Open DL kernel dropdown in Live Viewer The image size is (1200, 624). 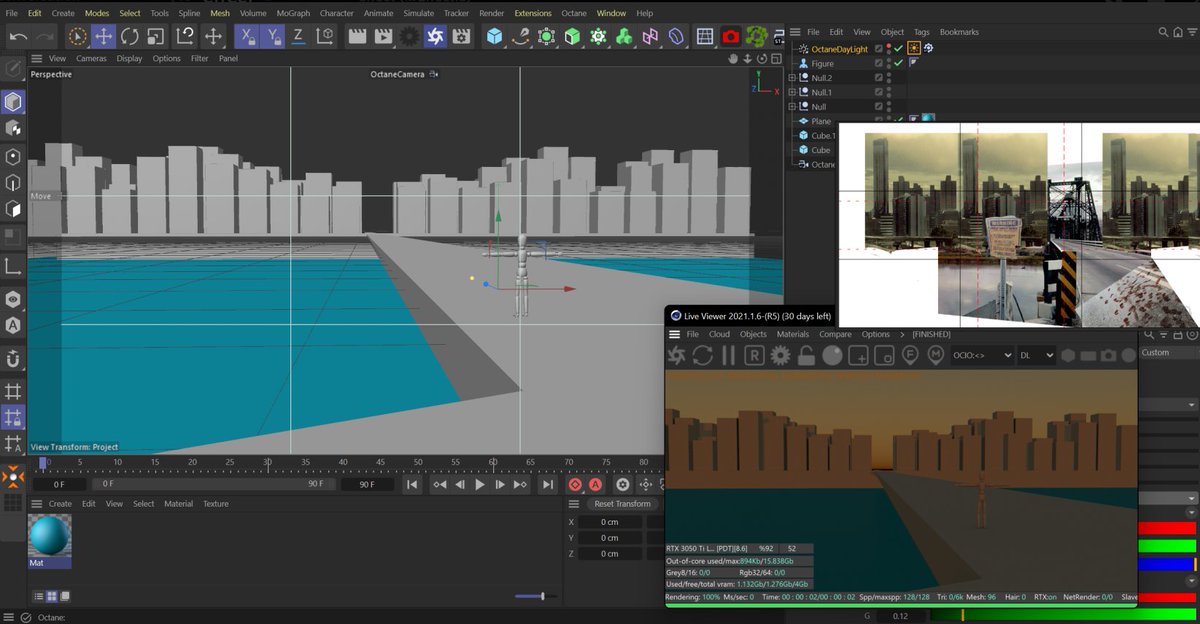[x=1036, y=355]
